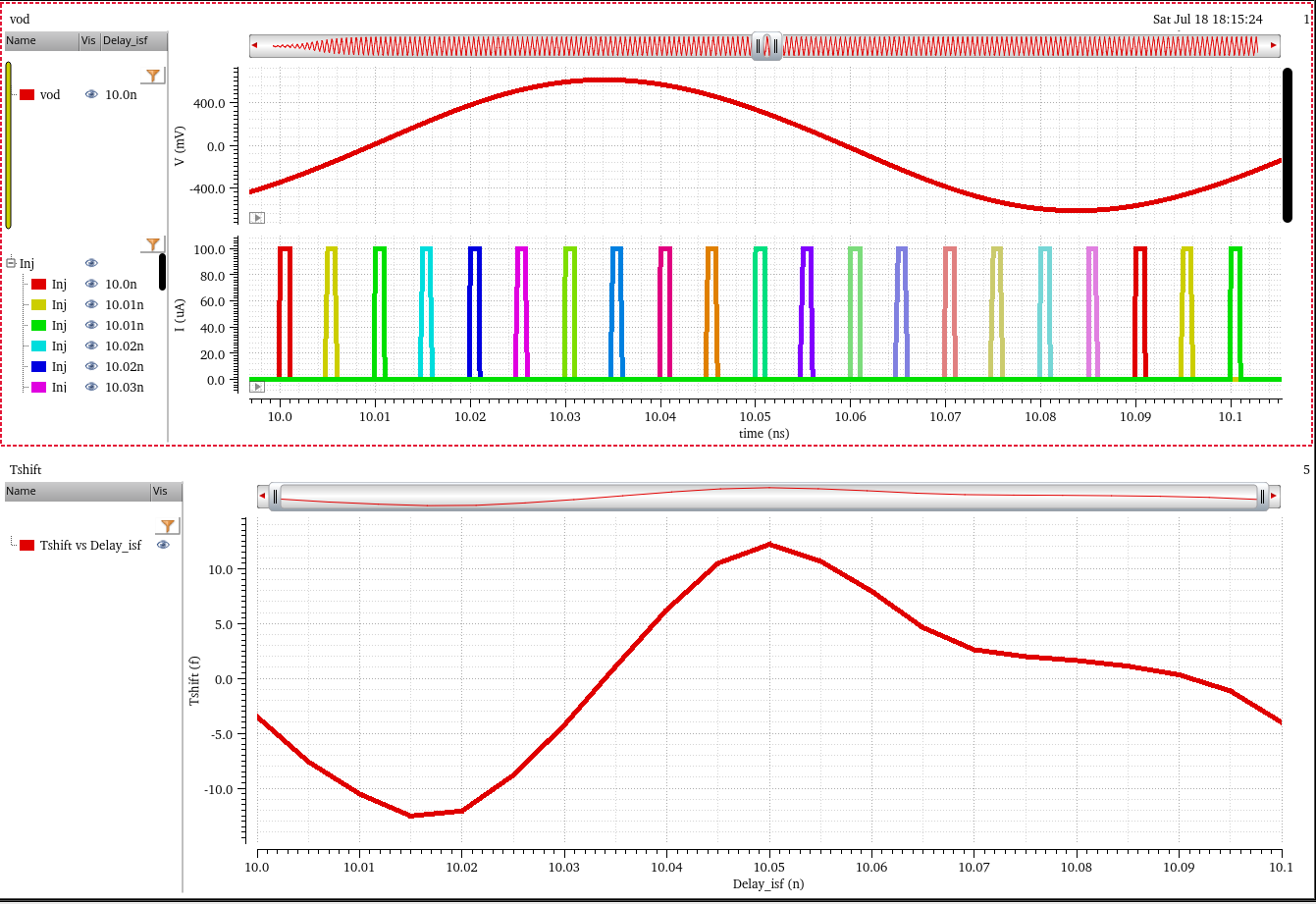Click the left scroll arrow of the Tshift zoom bar

(x=263, y=498)
